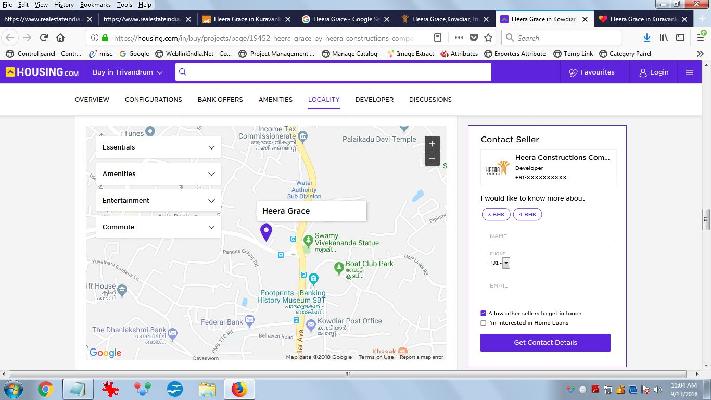The image size is (711, 400).
Task: Toggle reader view icon in address bar
Action: coord(437,38)
